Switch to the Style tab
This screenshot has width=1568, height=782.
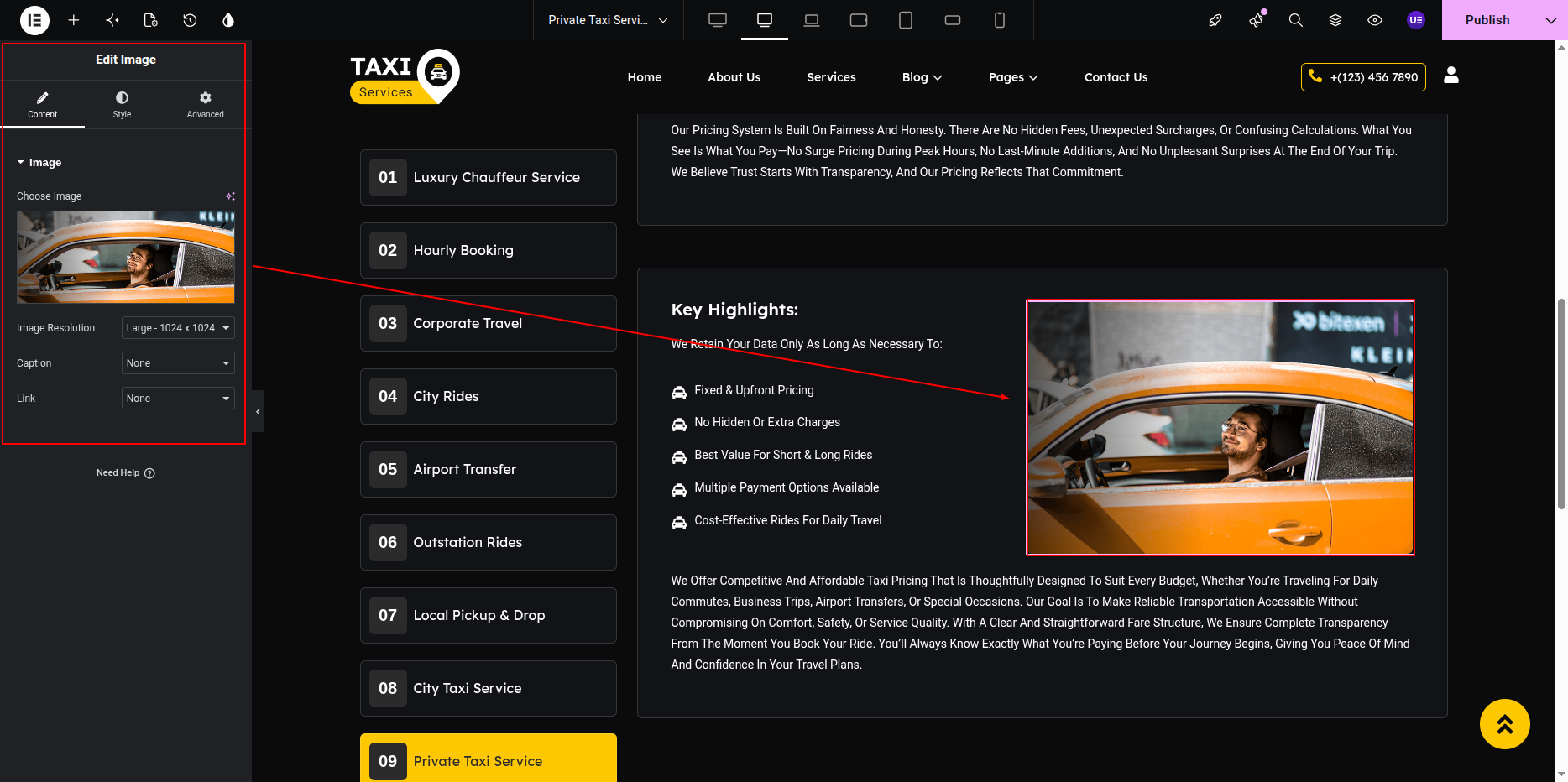coord(123,105)
